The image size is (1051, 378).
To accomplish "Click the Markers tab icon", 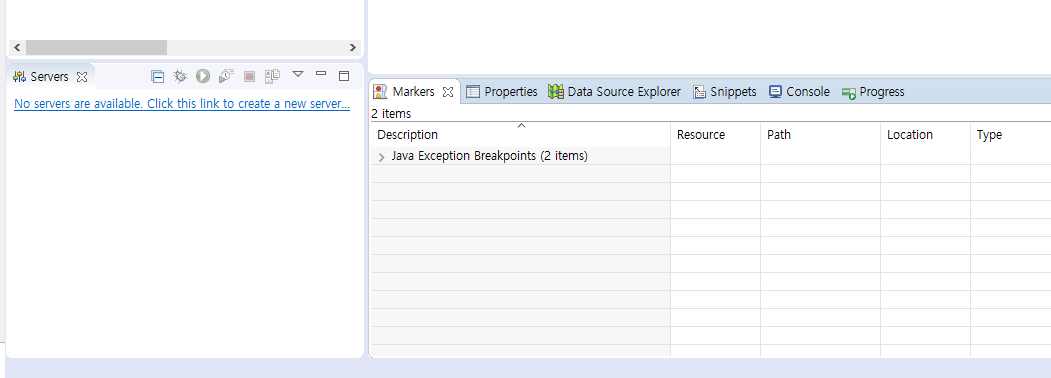I will [380, 92].
